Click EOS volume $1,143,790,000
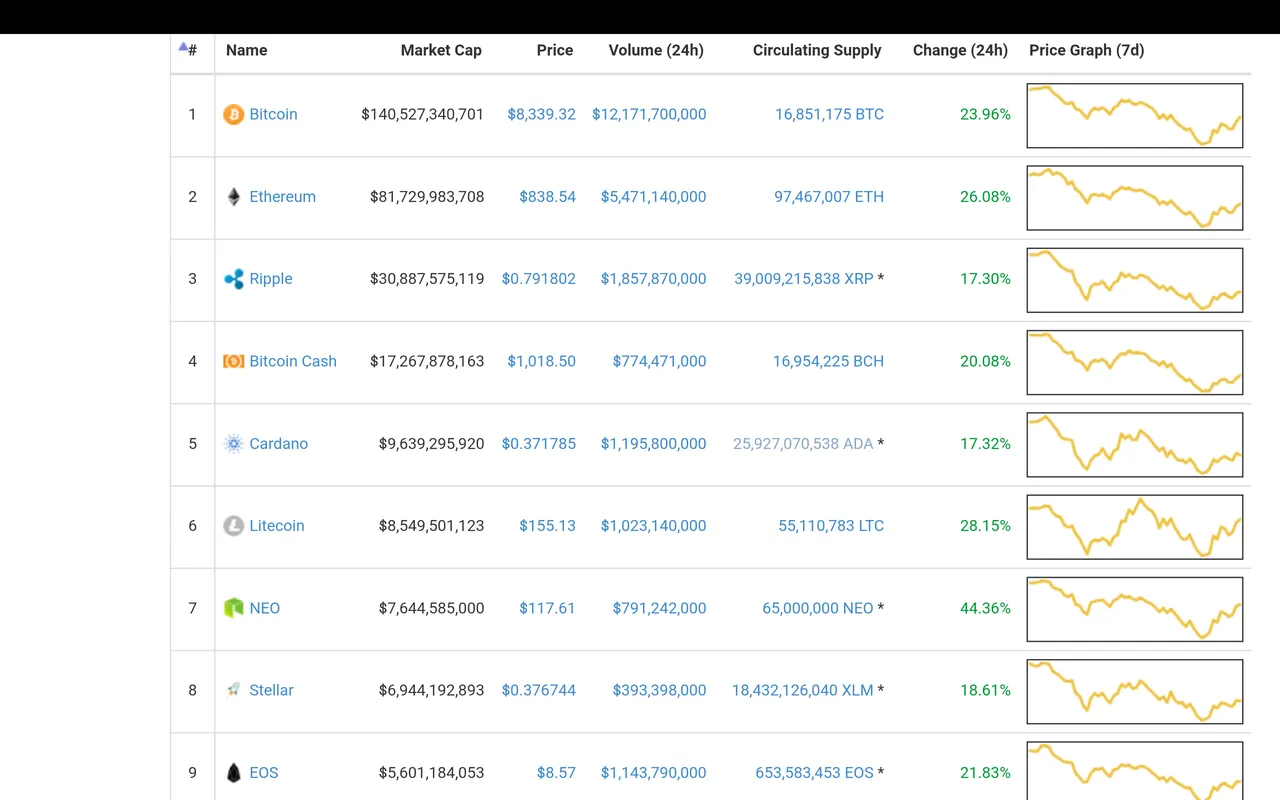The image size is (1280, 800). click(653, 773)
